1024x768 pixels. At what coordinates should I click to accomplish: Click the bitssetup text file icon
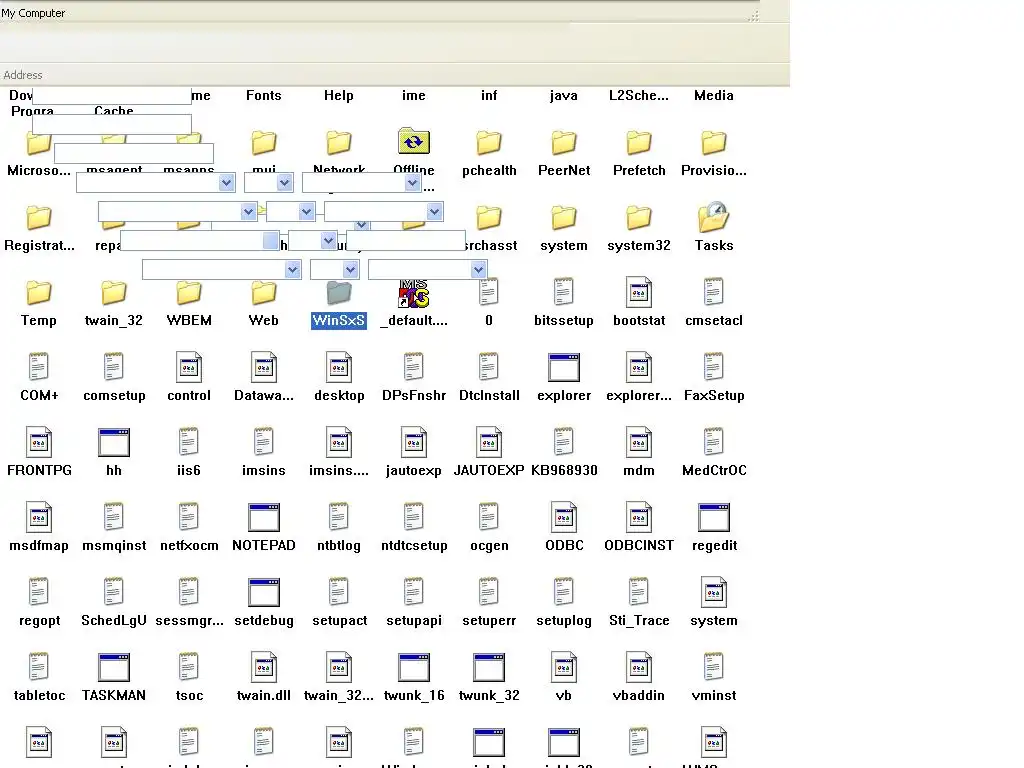click(564, 291)
